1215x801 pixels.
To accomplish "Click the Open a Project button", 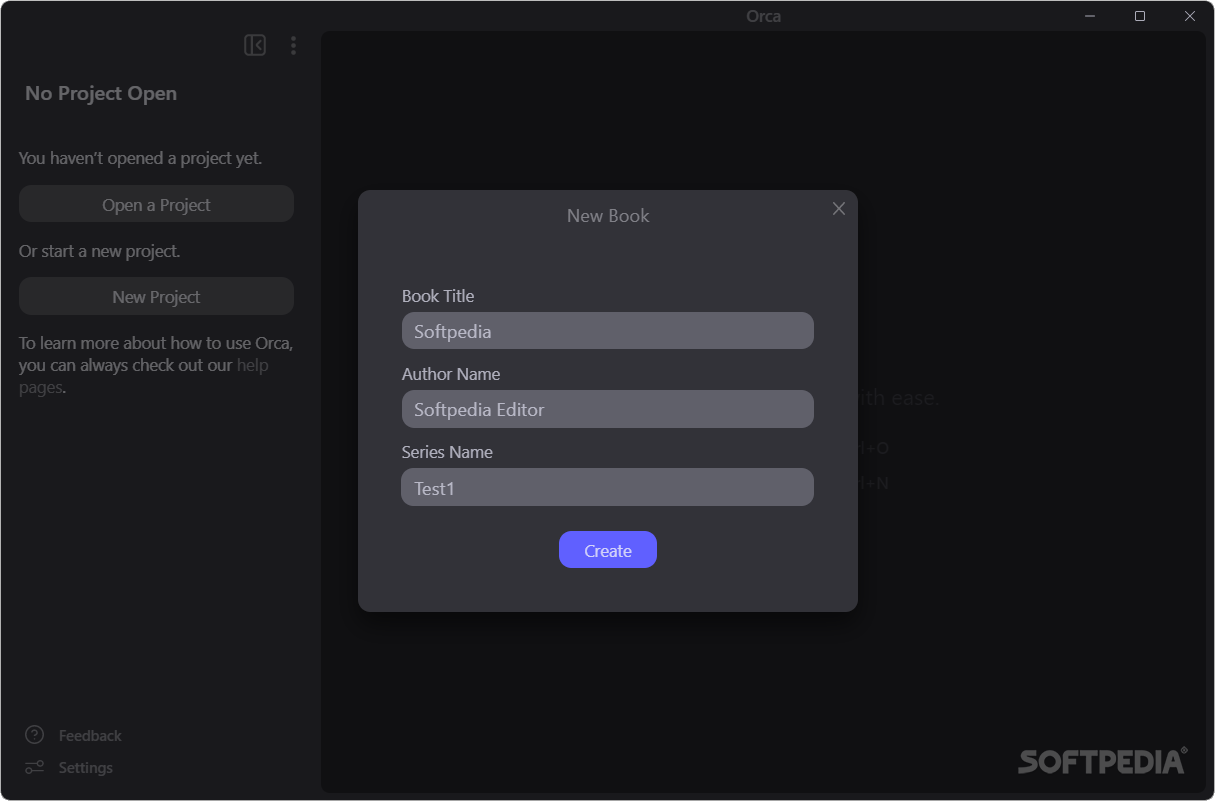I will [156, 204].
